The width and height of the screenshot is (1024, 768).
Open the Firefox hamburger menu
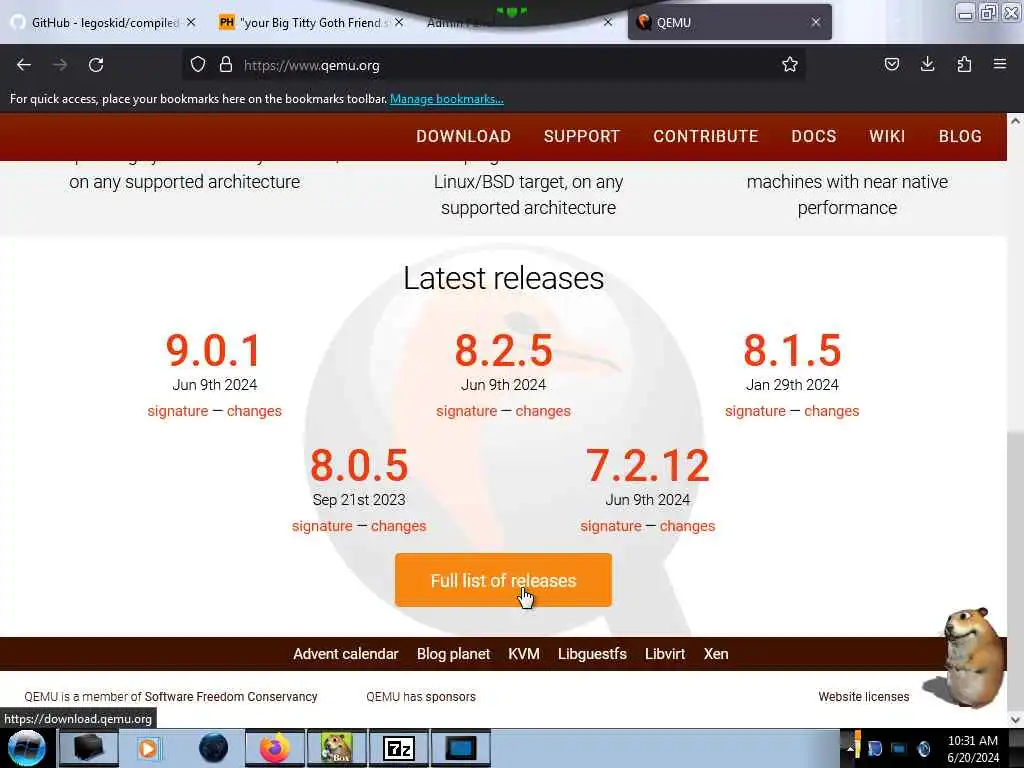coord(1000,65)
